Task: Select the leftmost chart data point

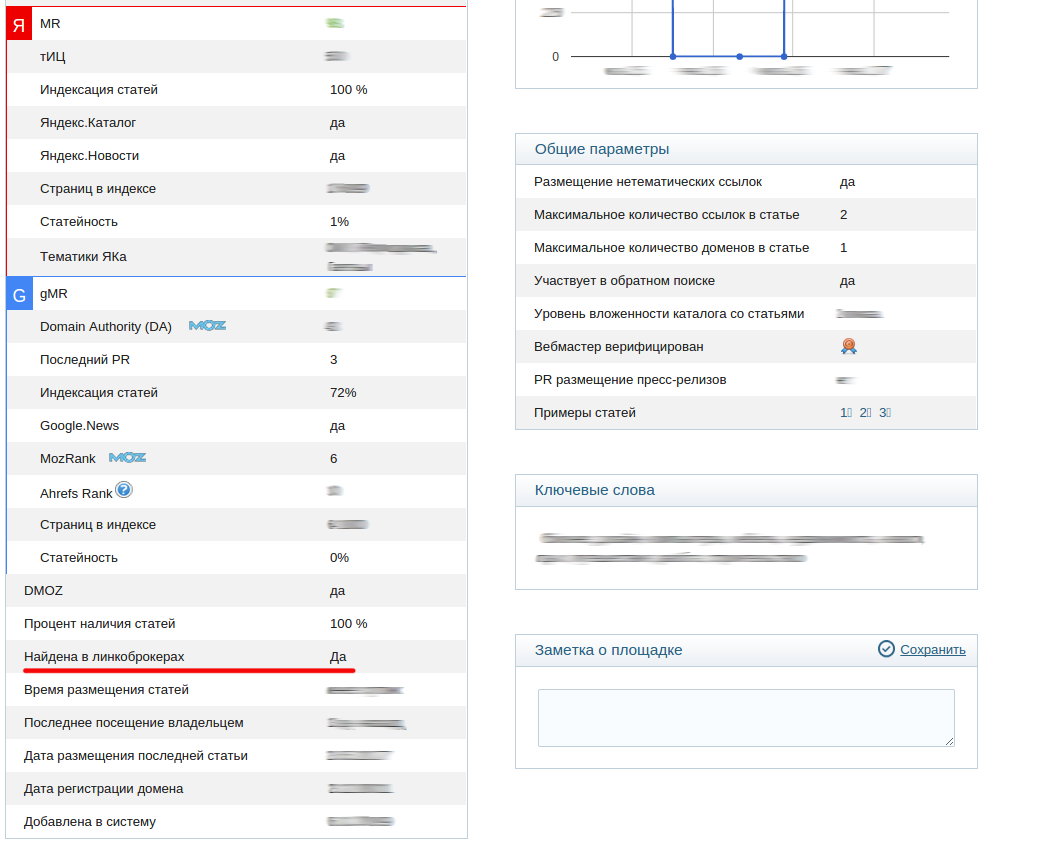Action: point(673,57)
